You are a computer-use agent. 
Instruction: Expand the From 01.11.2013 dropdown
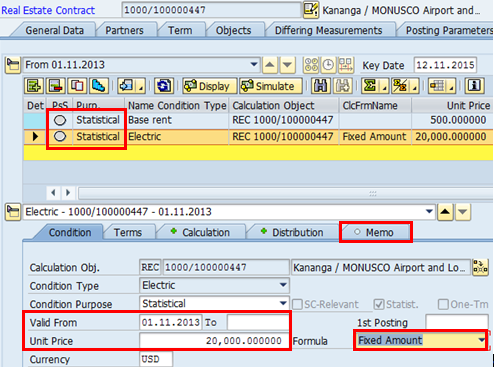pos(254,64)
